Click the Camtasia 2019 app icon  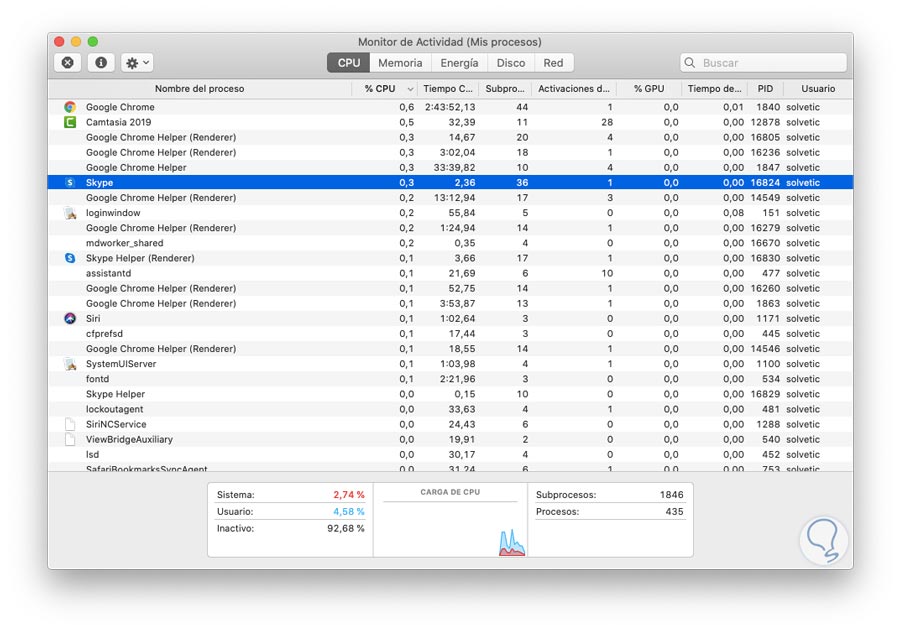[70, 122]
